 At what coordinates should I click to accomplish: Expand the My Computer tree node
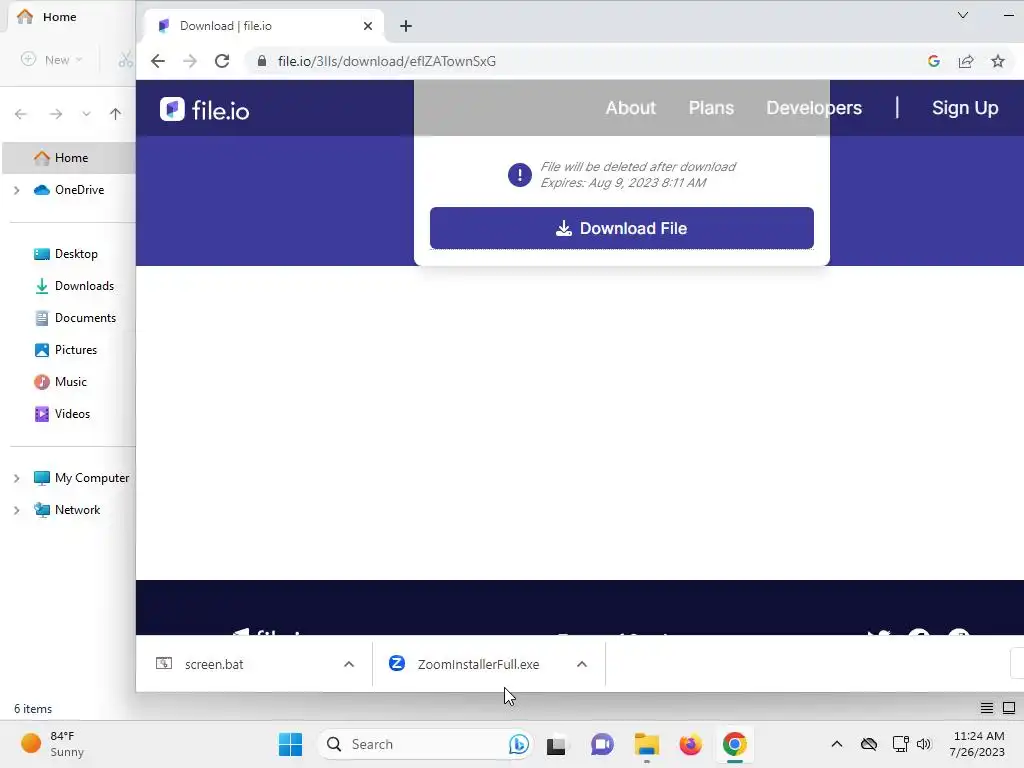point(17,478)
